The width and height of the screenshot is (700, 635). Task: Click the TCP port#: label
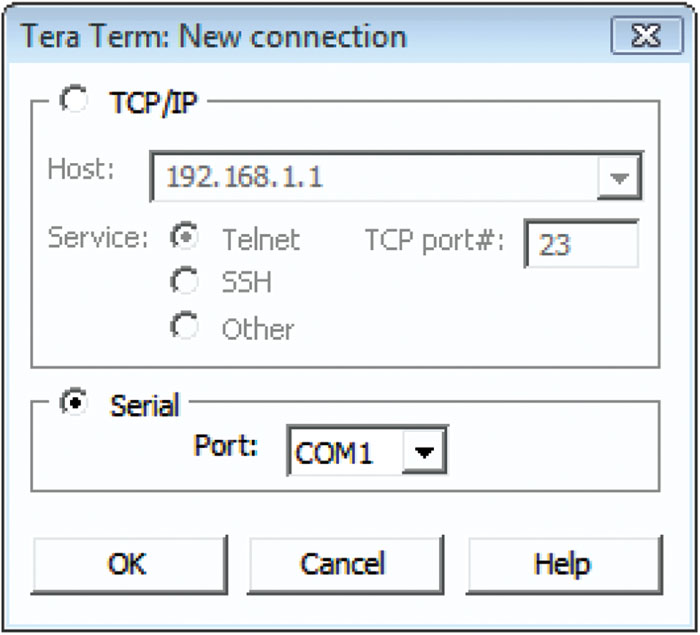(434, 241)
